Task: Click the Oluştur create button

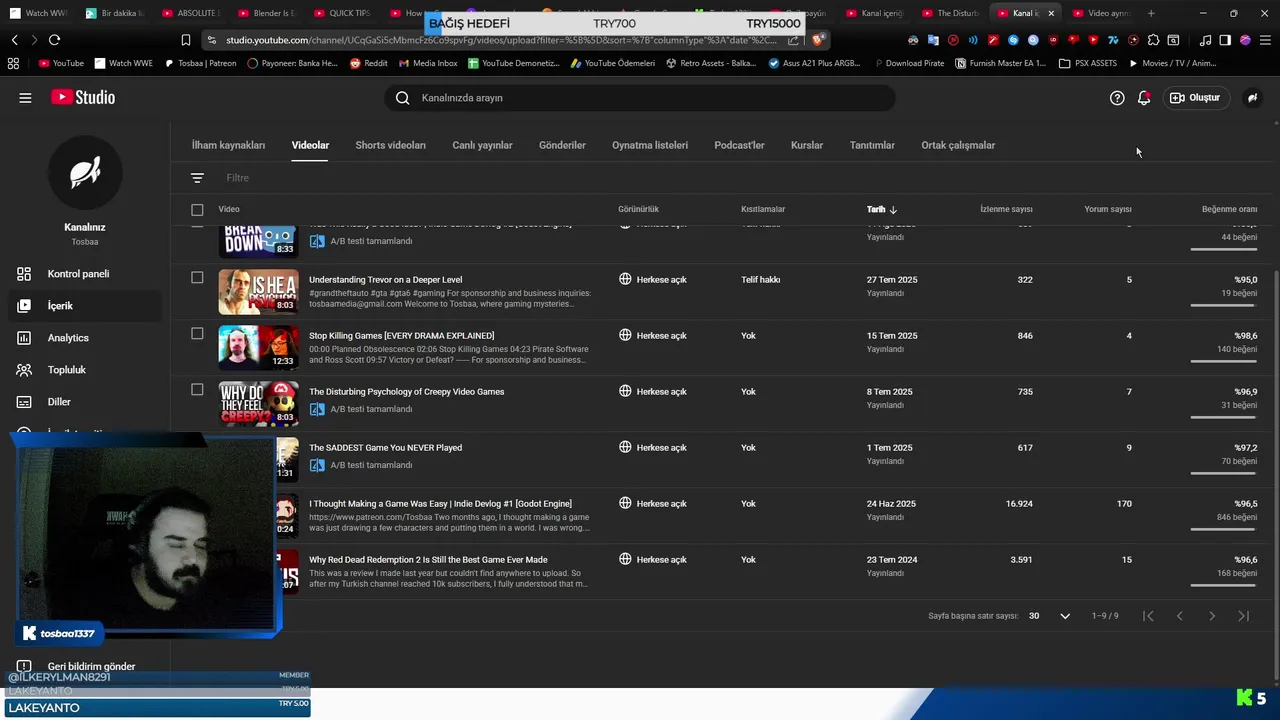Action: (x=1195, y=98)
